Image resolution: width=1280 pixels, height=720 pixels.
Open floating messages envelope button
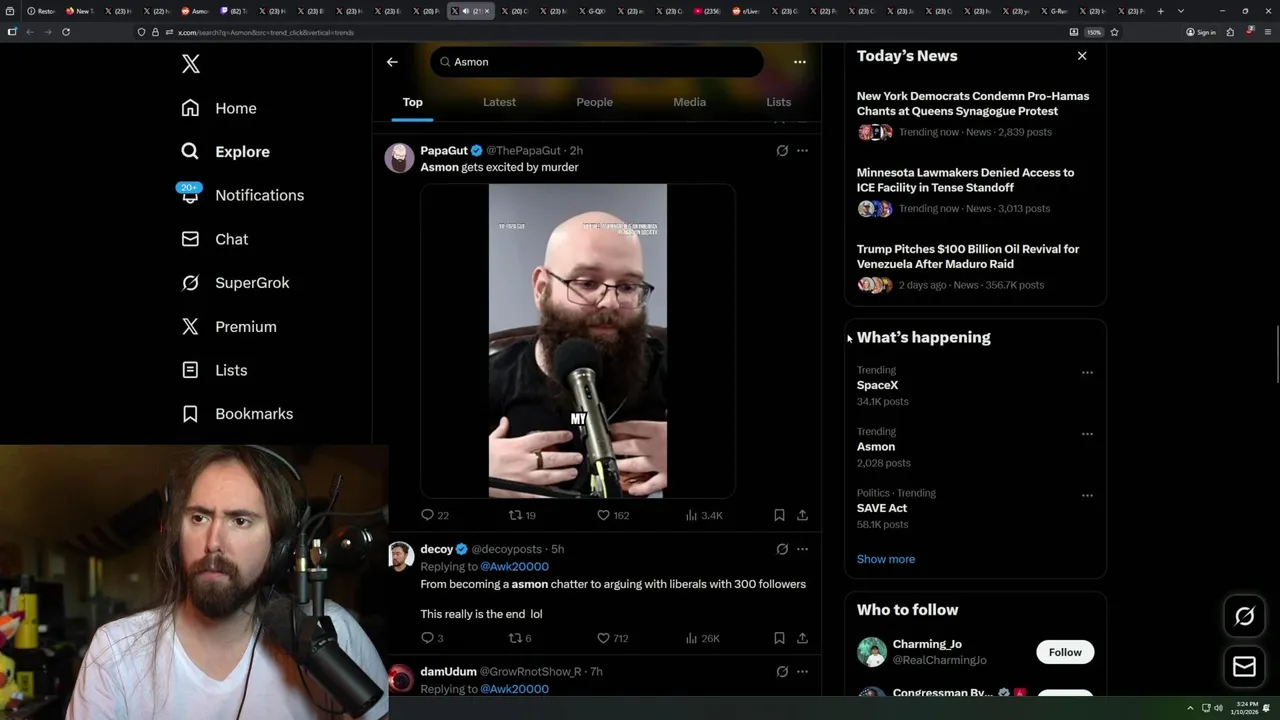[1245, 667]
